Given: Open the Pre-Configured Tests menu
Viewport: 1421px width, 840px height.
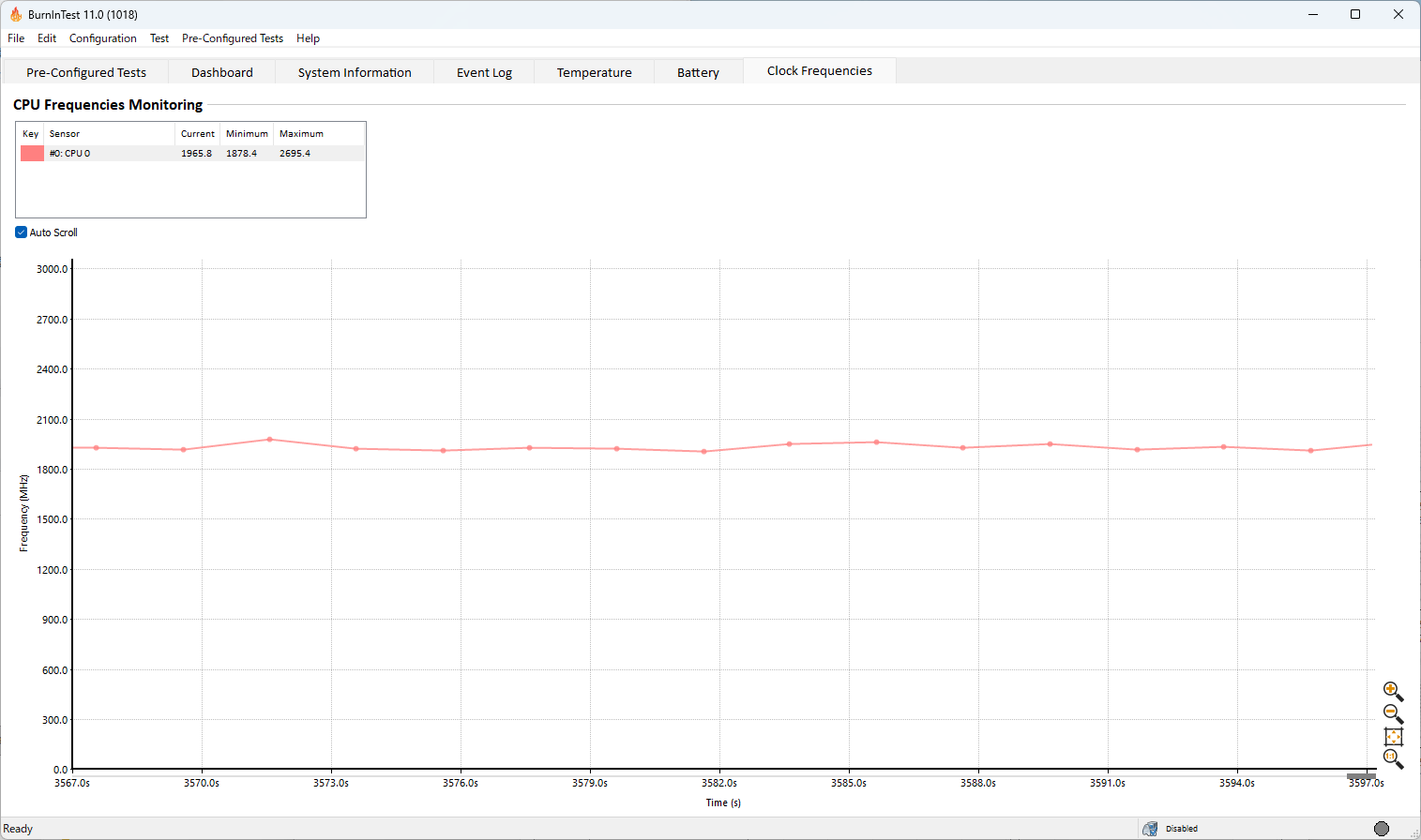Looking at the screenshot, I should pos(232,38).
